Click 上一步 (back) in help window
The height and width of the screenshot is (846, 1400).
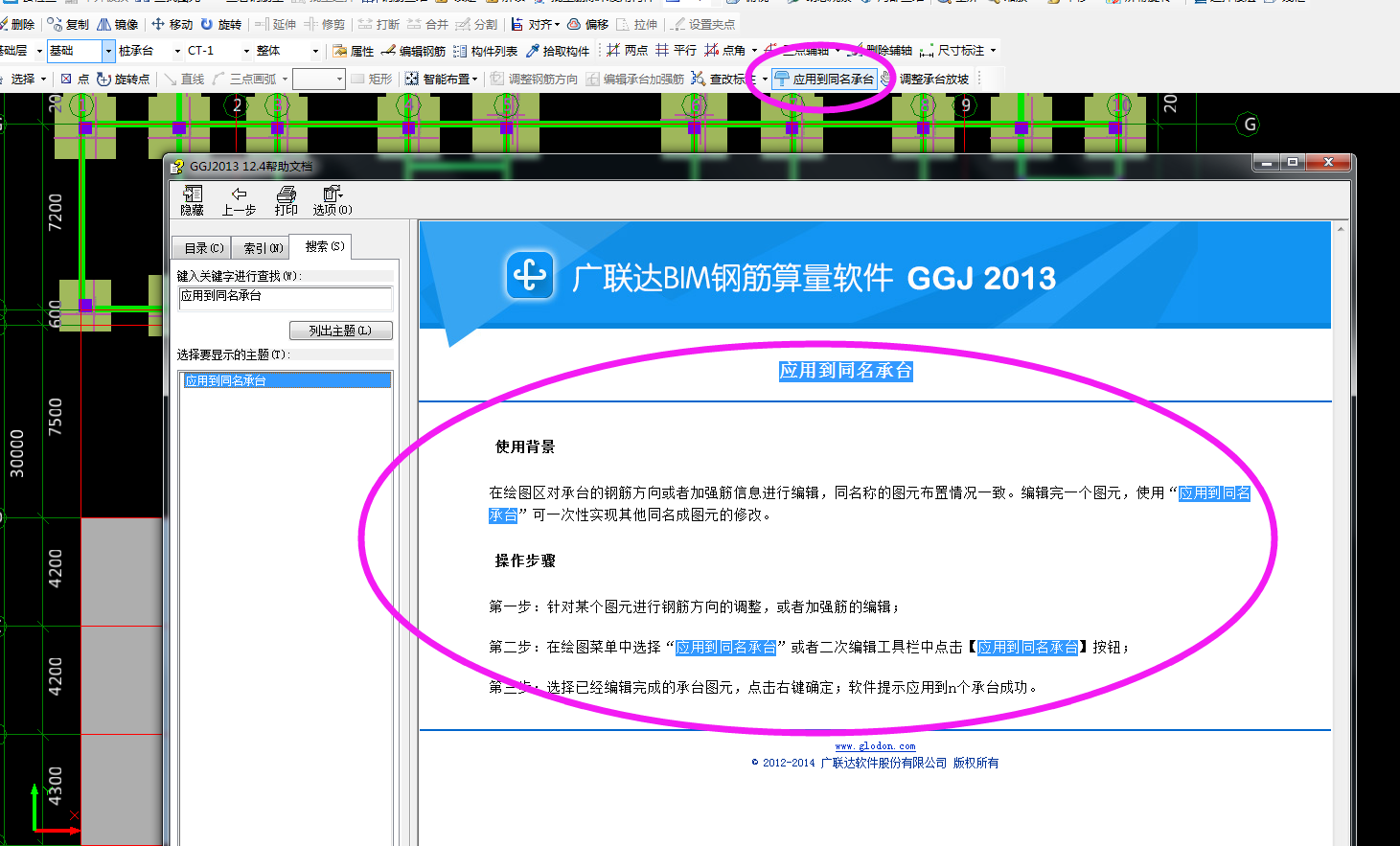click(x=239, y=201)
